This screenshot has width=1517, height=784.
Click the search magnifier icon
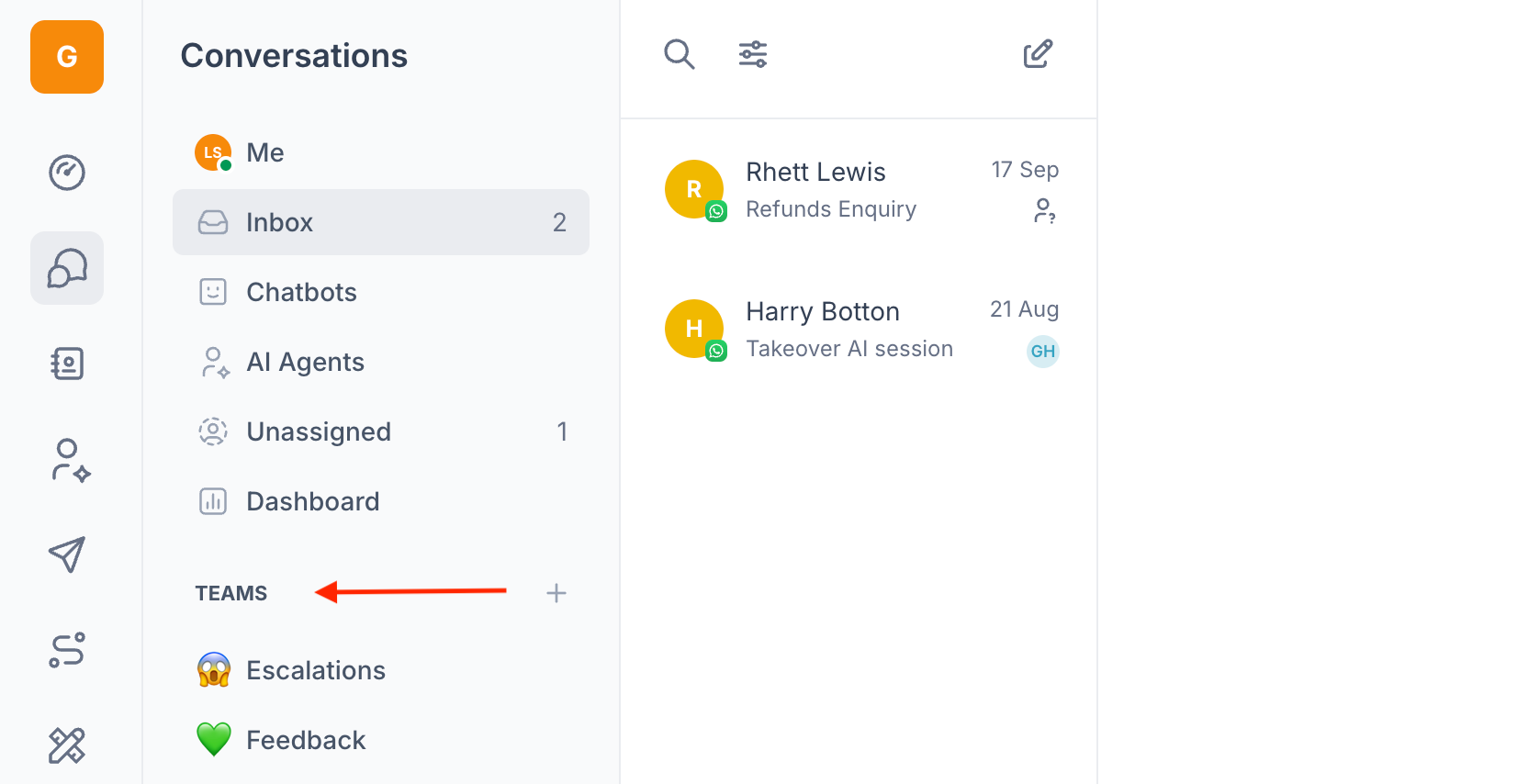(x=679, y=54)
